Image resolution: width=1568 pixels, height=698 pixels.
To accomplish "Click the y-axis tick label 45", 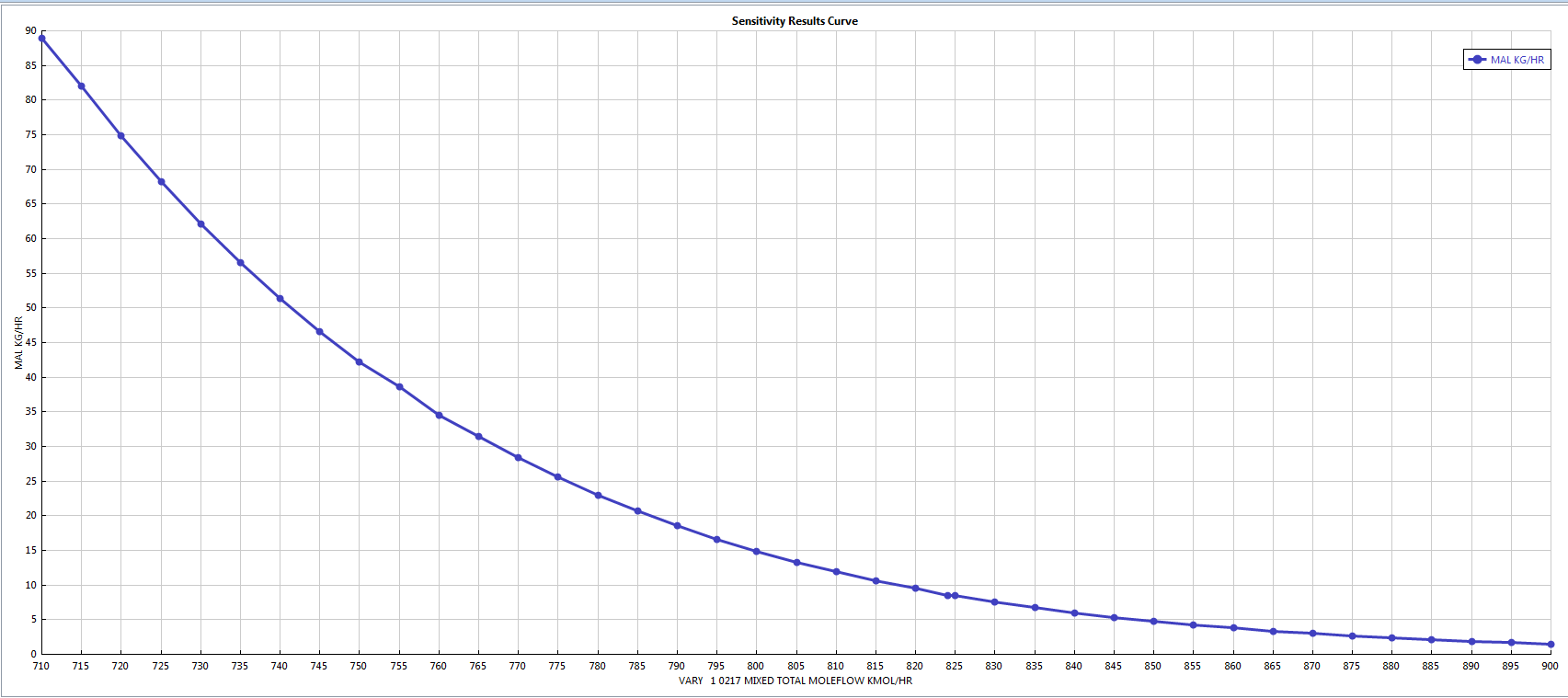I will [x=31, y=342].
